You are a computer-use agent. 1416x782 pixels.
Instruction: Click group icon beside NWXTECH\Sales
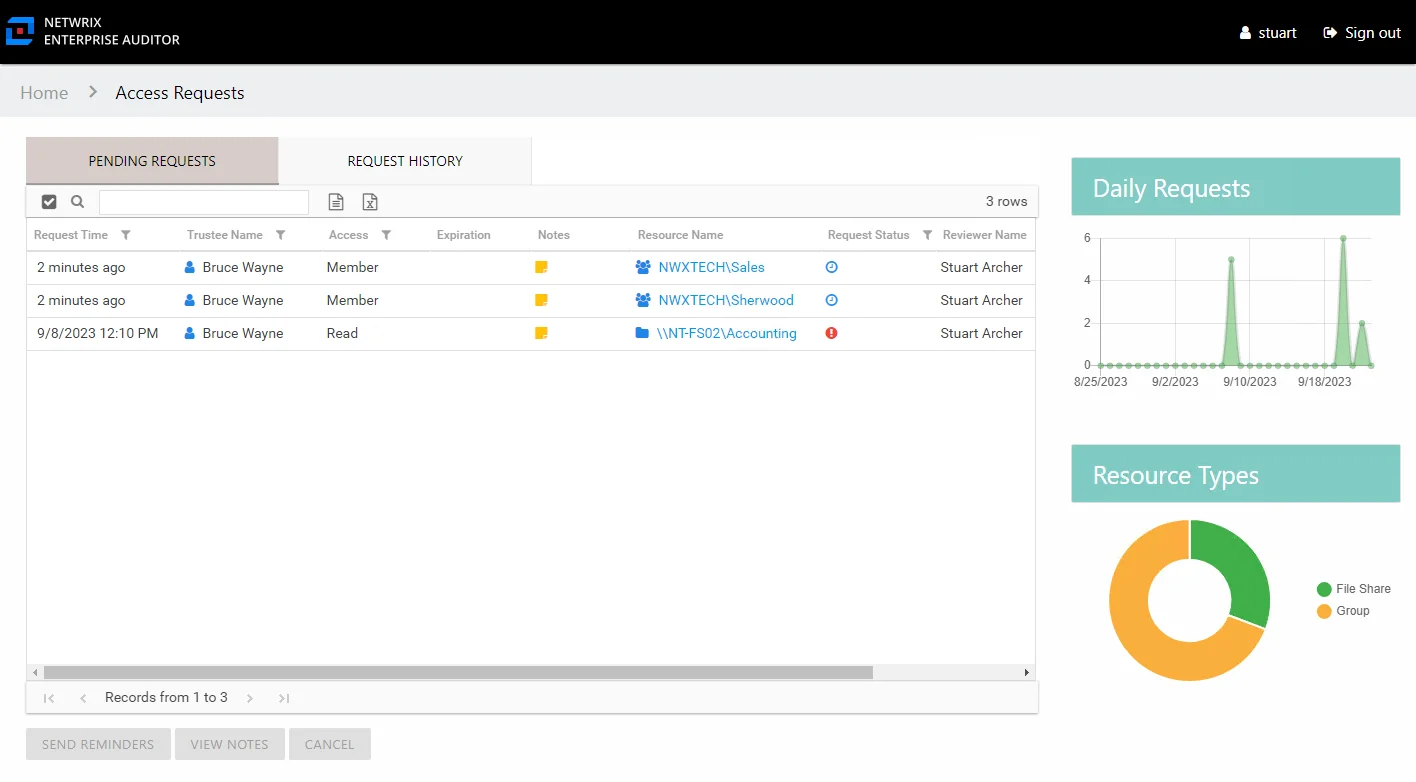pyautogui.click(x=643, y=267)
